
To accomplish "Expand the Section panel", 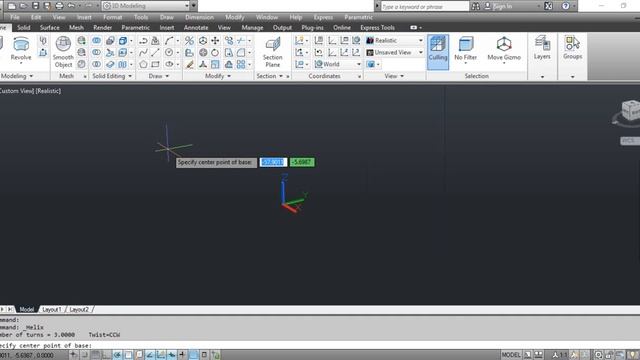I will pyautogui.click(x=269, y=76).
